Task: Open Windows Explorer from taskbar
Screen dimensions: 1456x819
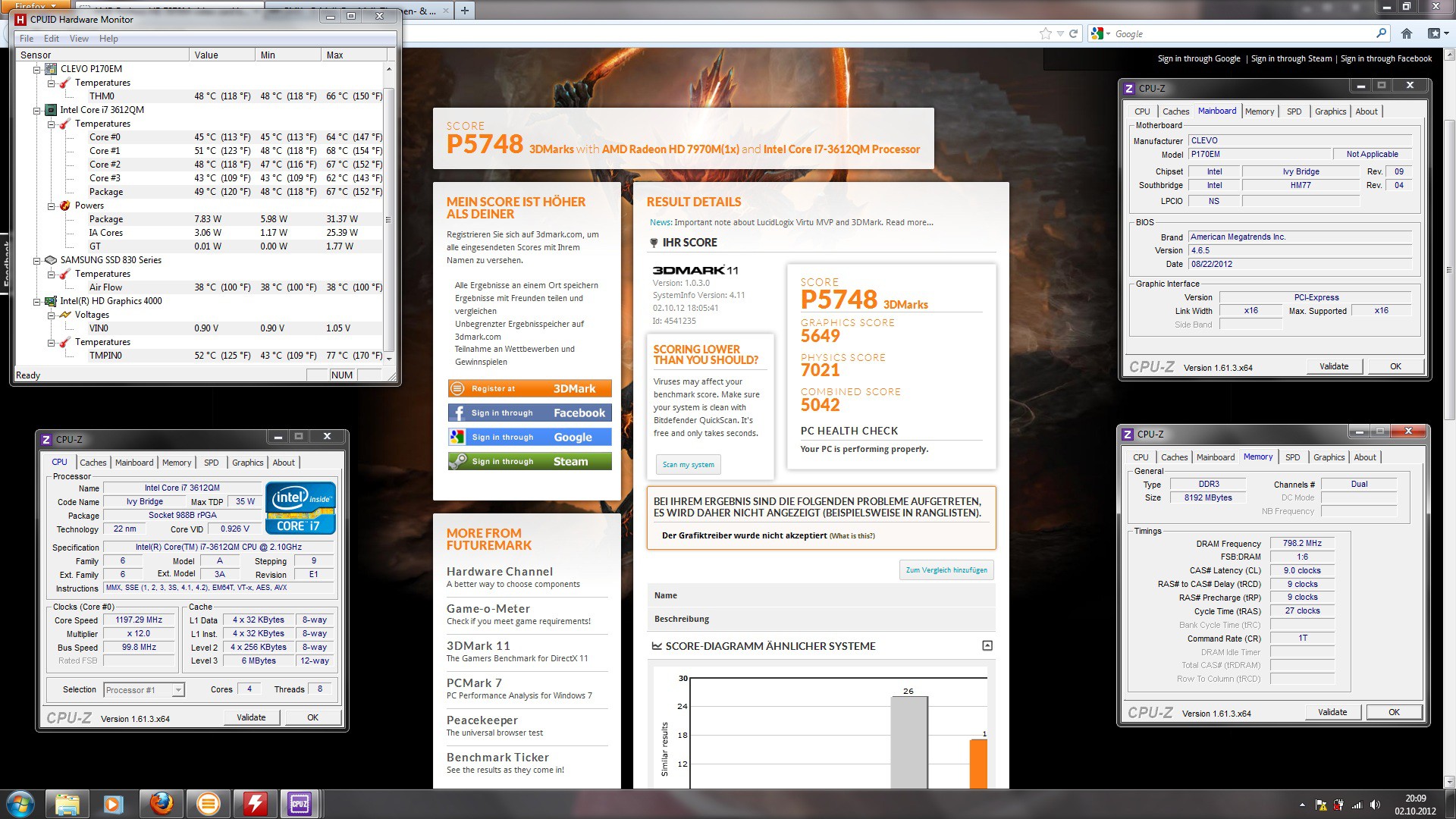Action: pos(67,804)
